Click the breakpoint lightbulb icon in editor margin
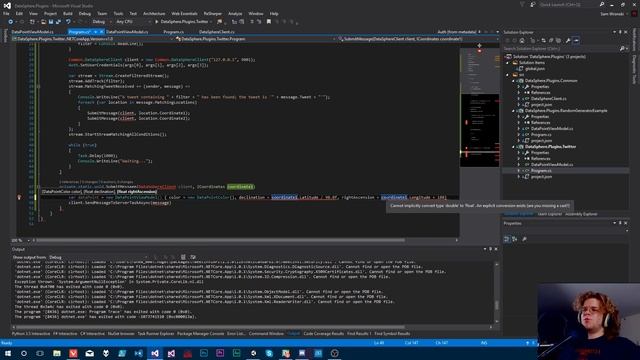640x360 pixels. 19,197
